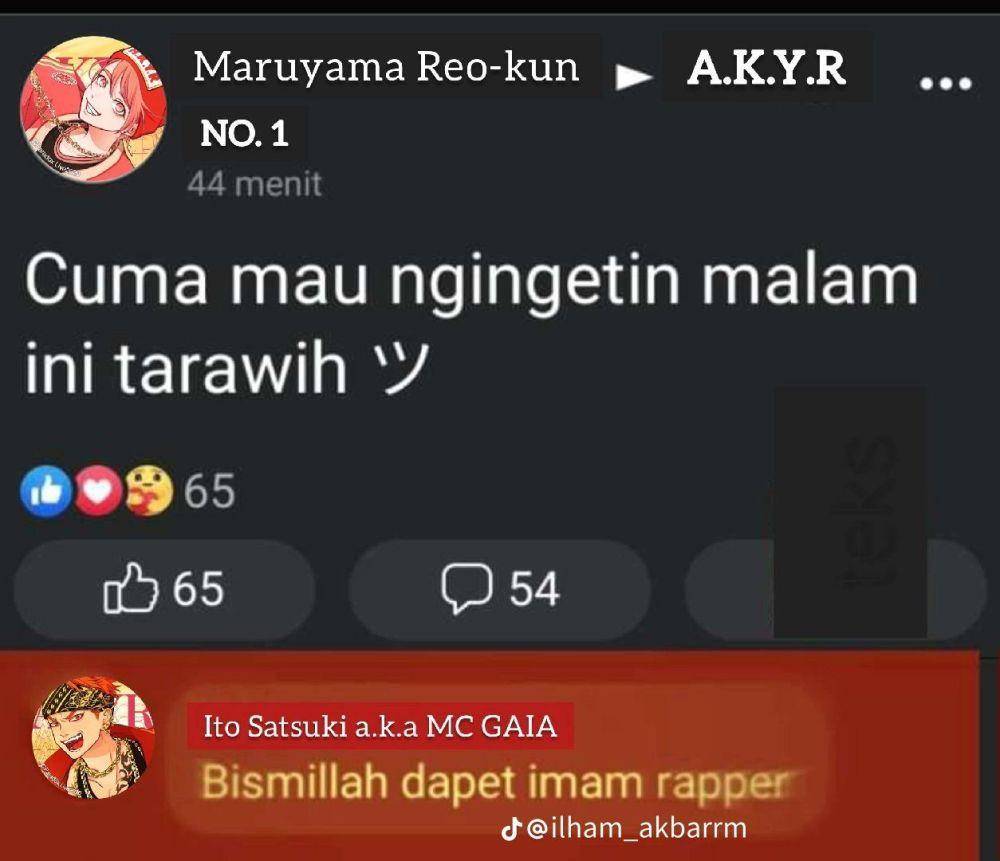The height and width of the screenshot is (861, 1000).
Task: Click the @ilham_akbarrm watermark handle
Action: tap(636, 828)
